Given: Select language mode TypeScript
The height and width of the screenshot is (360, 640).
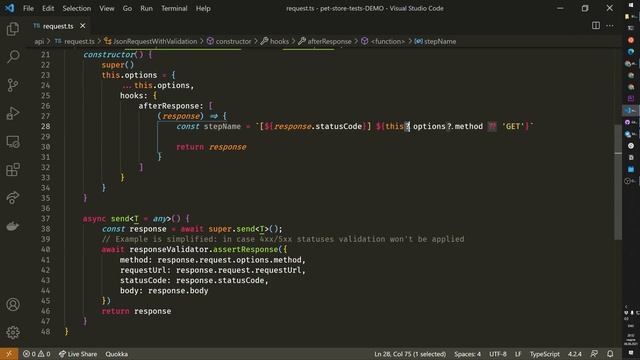Looking at the screenshot, I should coord(544,354).
